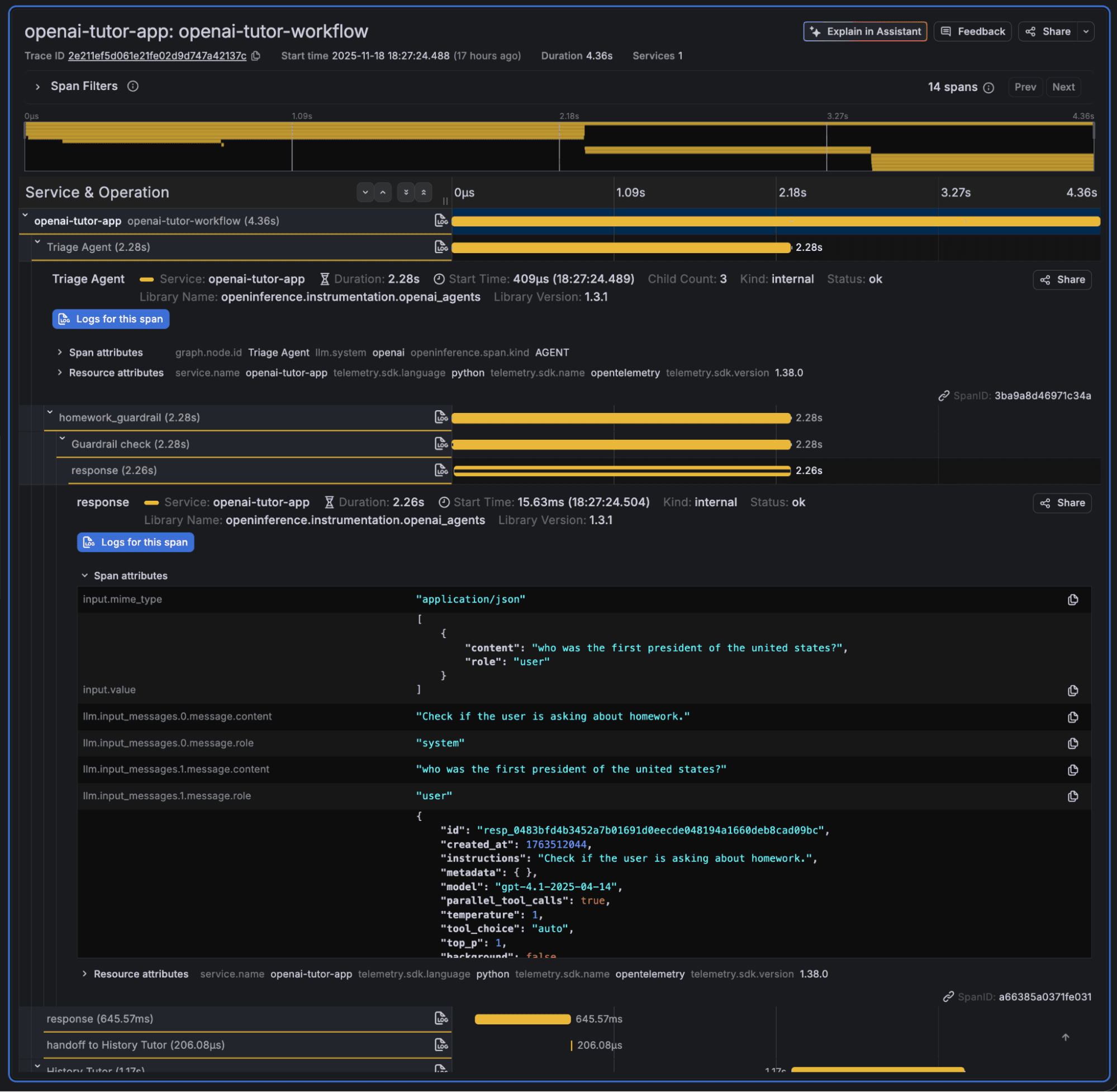Image resolution: width=1117 pixels, height=1092 pixels.
Task: Copy the Trace ID using the copy icon
Action: point(256,56)
